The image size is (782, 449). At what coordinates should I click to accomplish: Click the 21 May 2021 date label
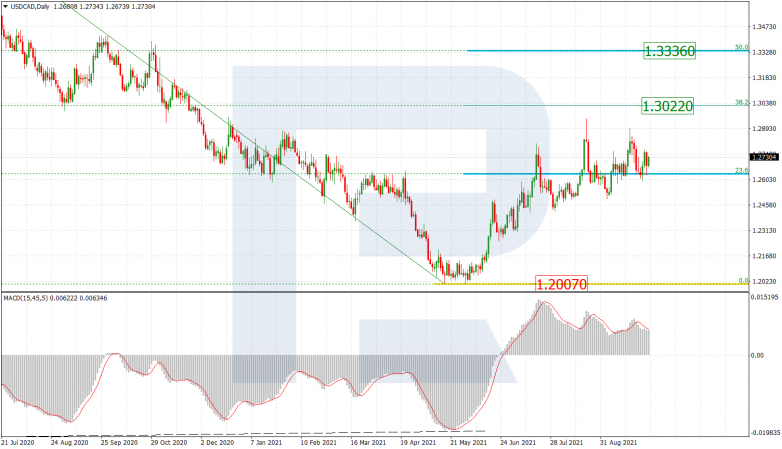tap(468, 443)
